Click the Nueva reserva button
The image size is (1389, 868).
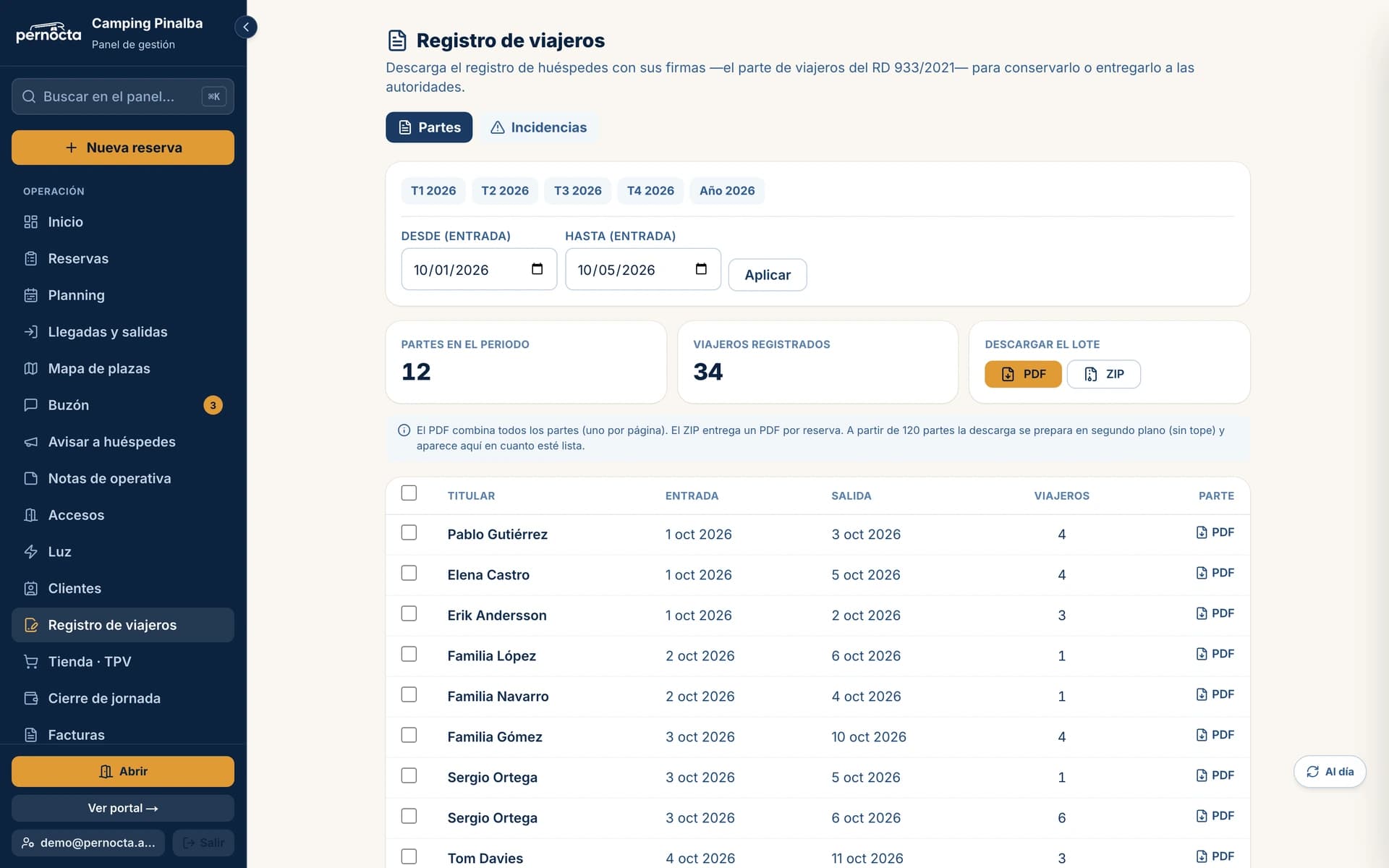pos(123,148)
